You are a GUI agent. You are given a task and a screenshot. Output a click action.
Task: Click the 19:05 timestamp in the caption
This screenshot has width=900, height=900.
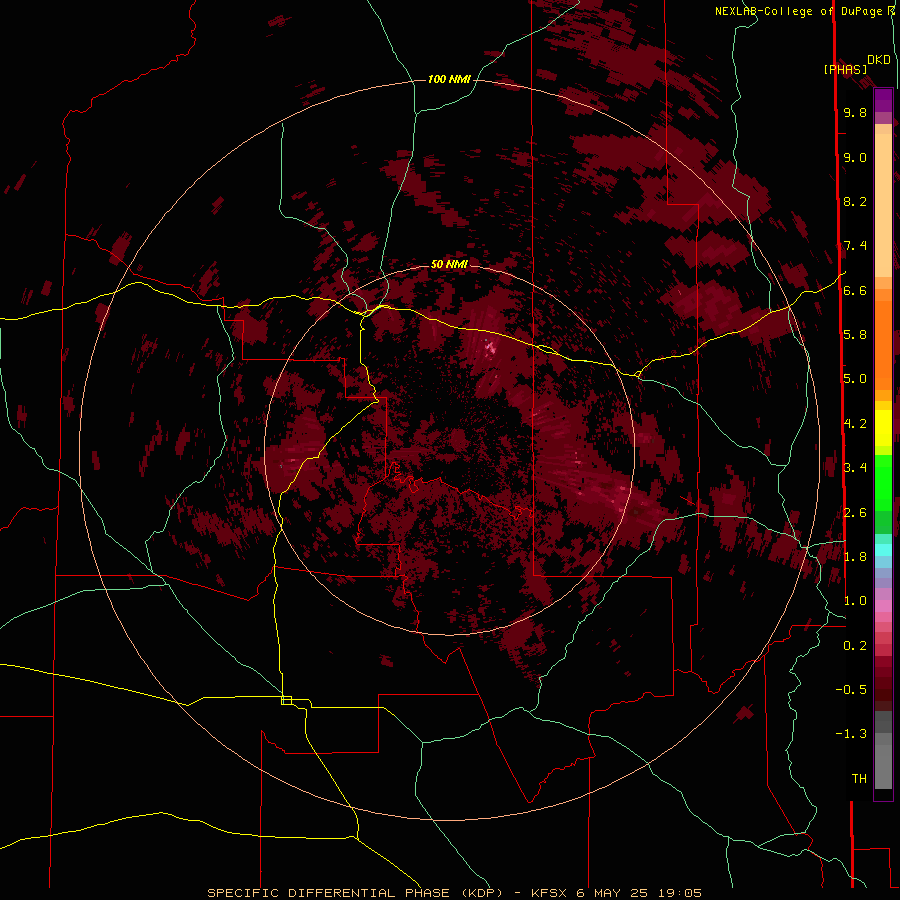pyautogui.click(x=681, y=893)
